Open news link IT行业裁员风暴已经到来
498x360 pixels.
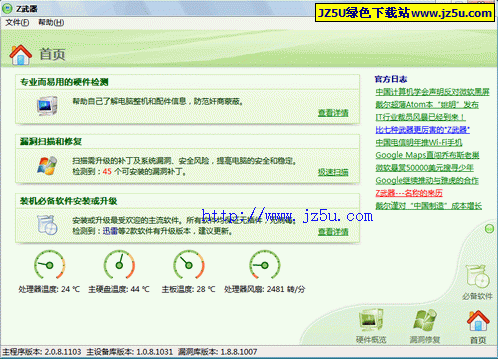[420, 117]
